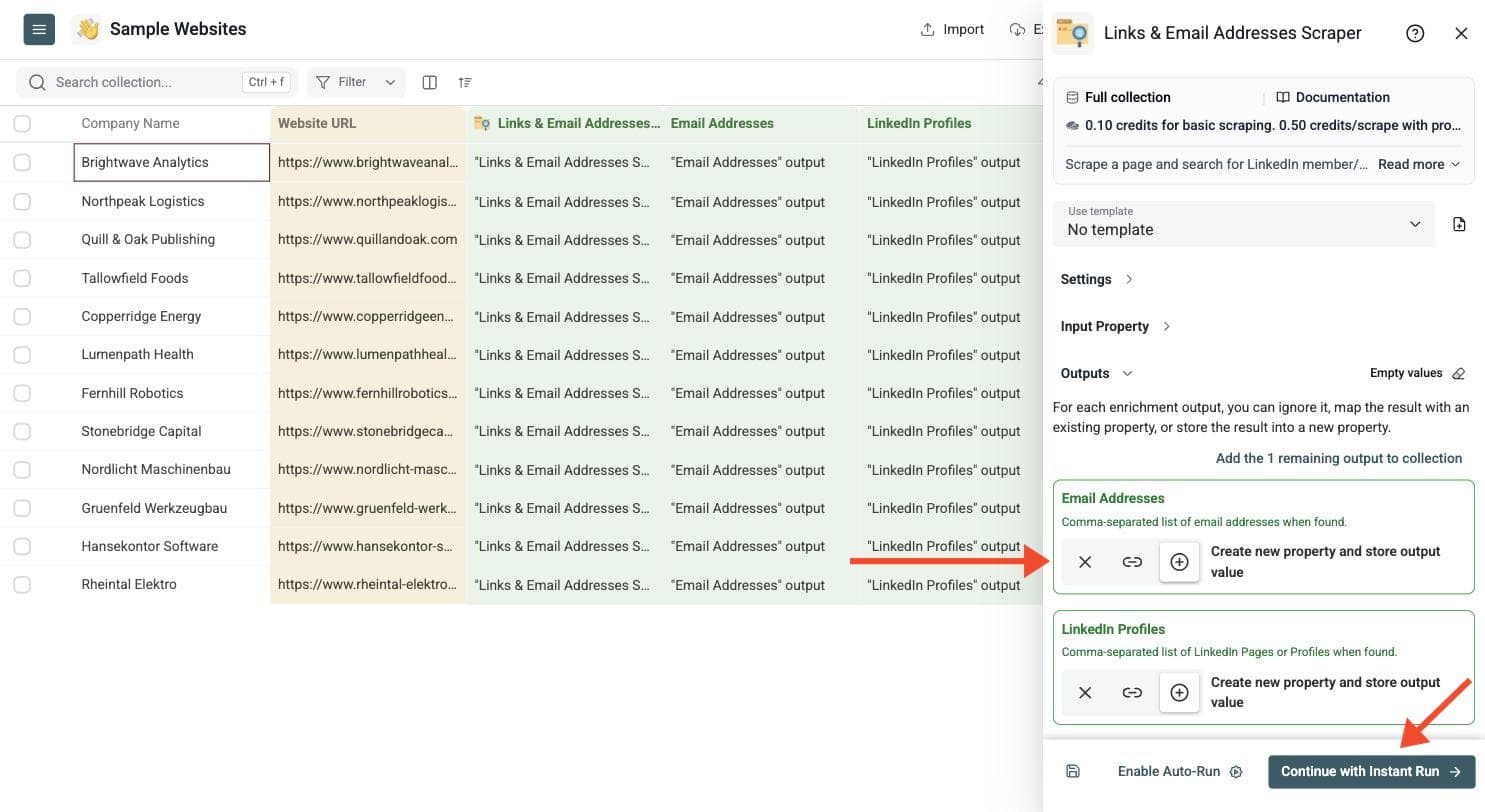Open the Use template dropdown
Viewport: 1485px width, 812px height.
(1244, 222)
